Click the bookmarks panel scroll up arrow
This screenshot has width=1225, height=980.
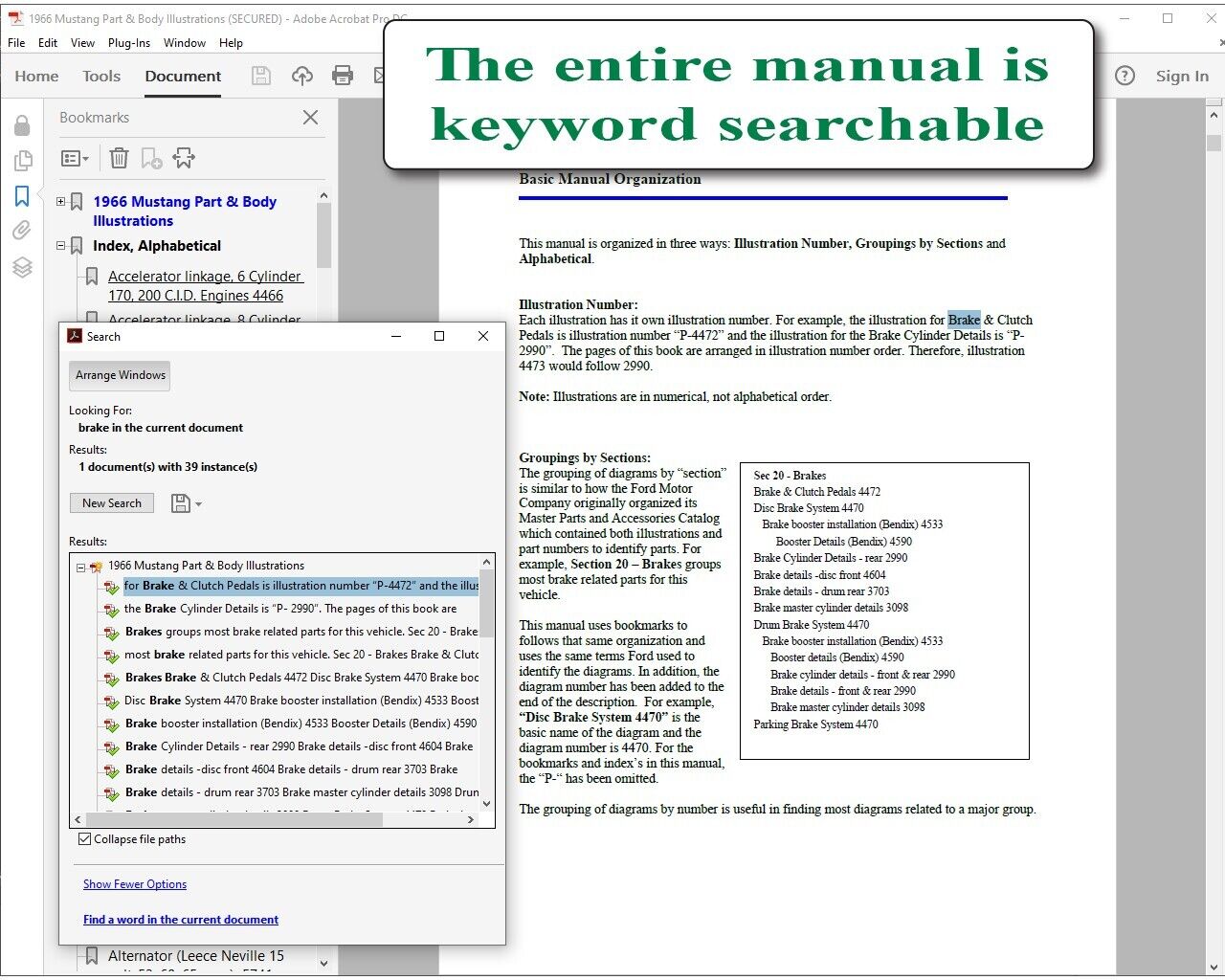pos(323,196)
